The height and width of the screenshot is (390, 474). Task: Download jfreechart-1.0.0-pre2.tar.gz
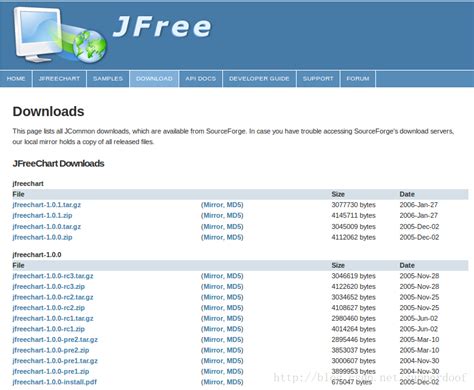tap(55, 340)
